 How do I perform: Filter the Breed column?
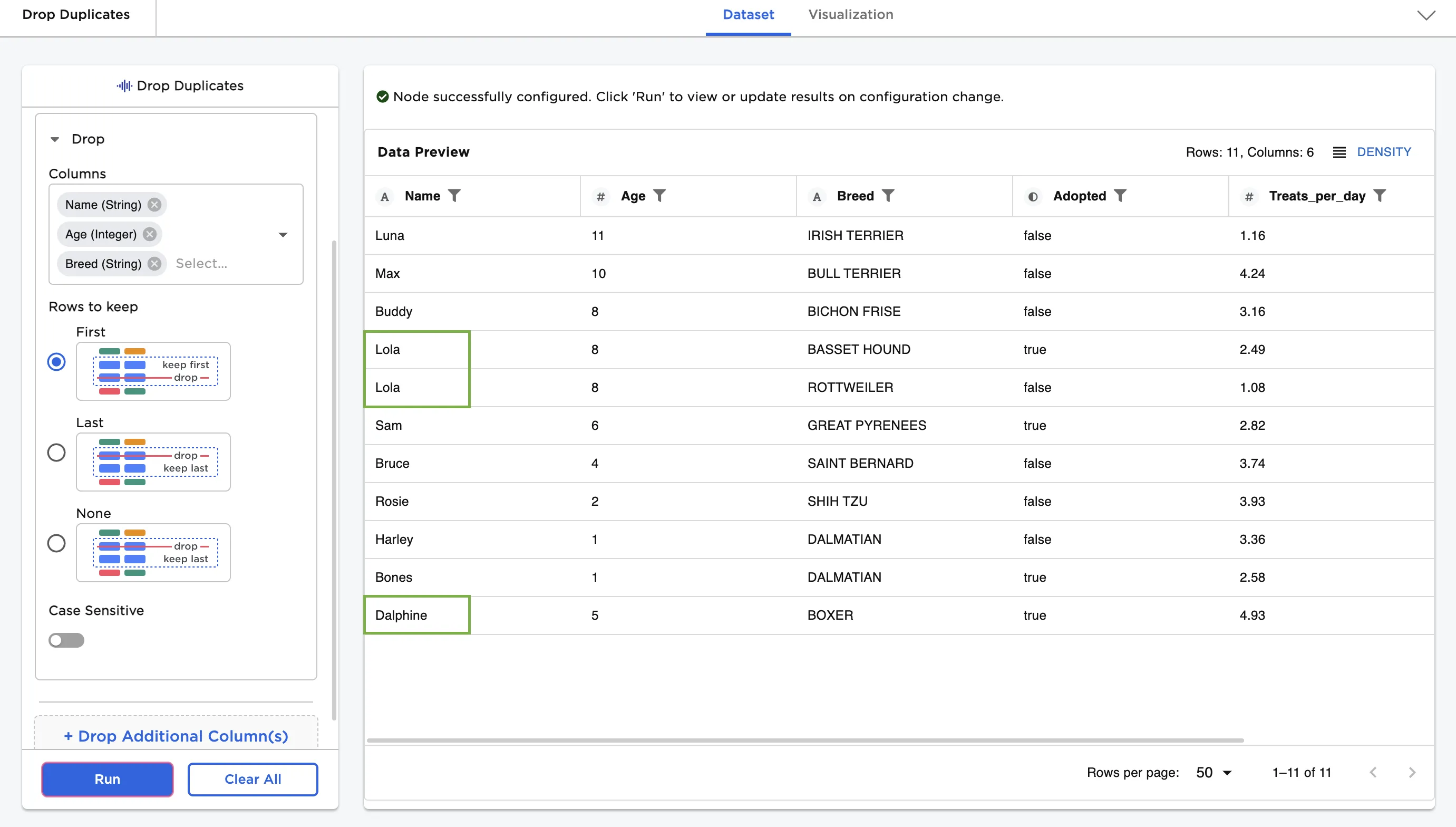888,196
